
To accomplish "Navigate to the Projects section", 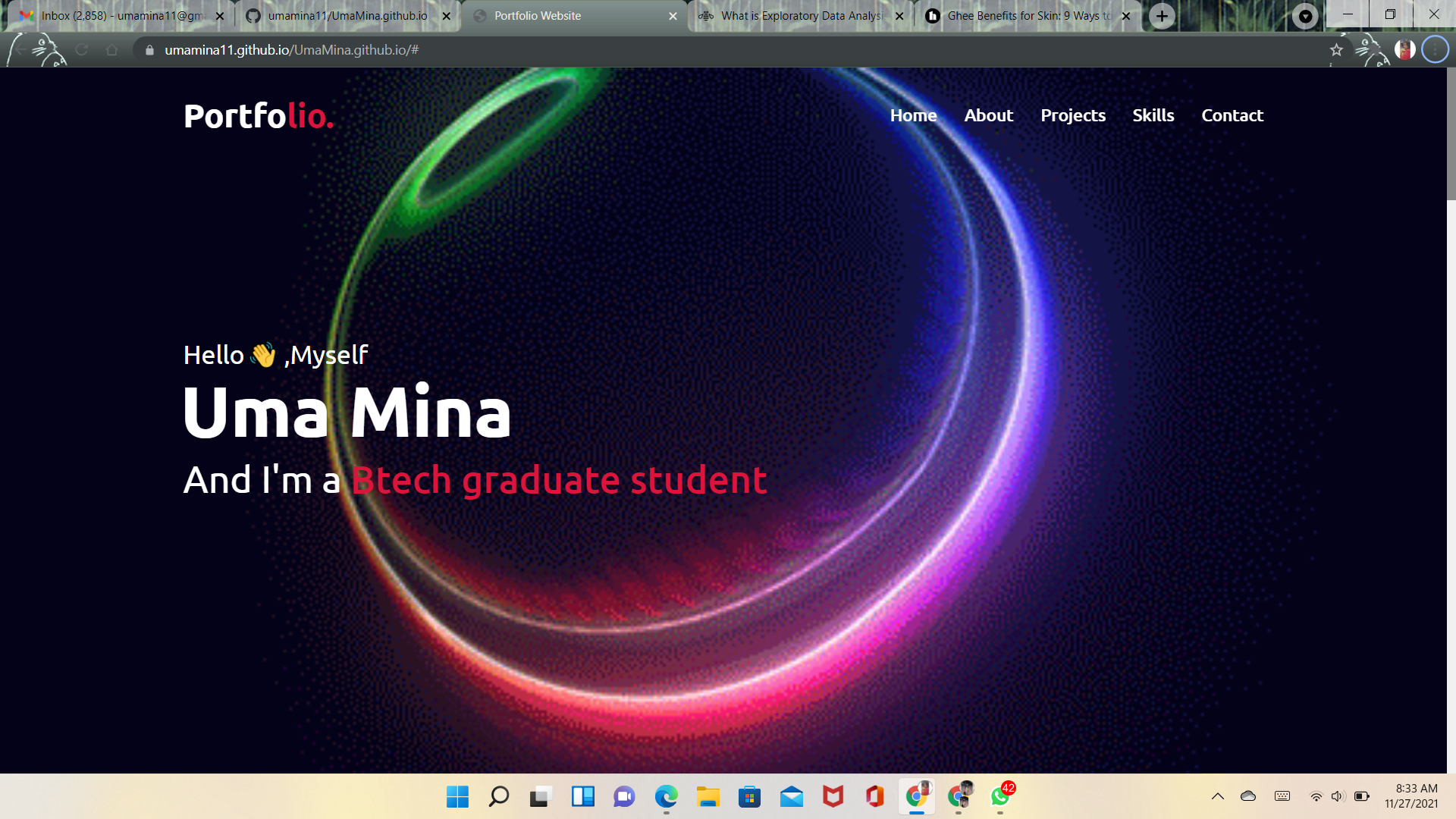I will click(1073, 115).
